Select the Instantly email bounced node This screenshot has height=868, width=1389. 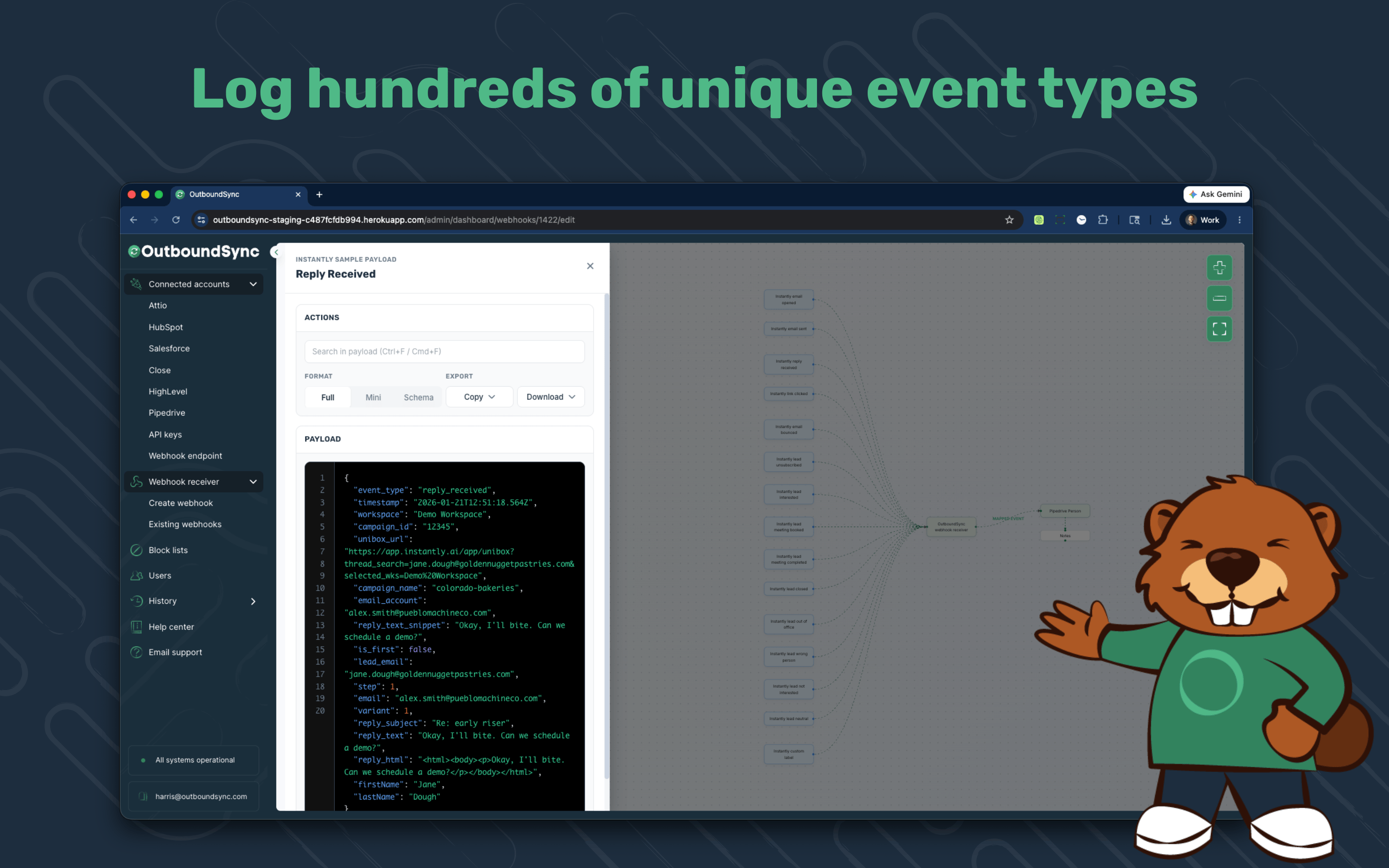click(789, 429)
